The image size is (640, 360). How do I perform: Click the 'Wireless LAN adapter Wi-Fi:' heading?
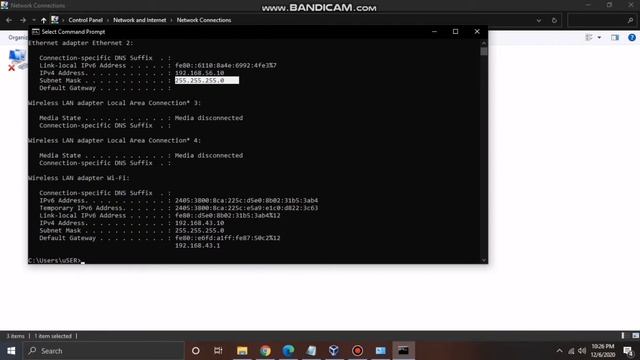pos(79,178)
